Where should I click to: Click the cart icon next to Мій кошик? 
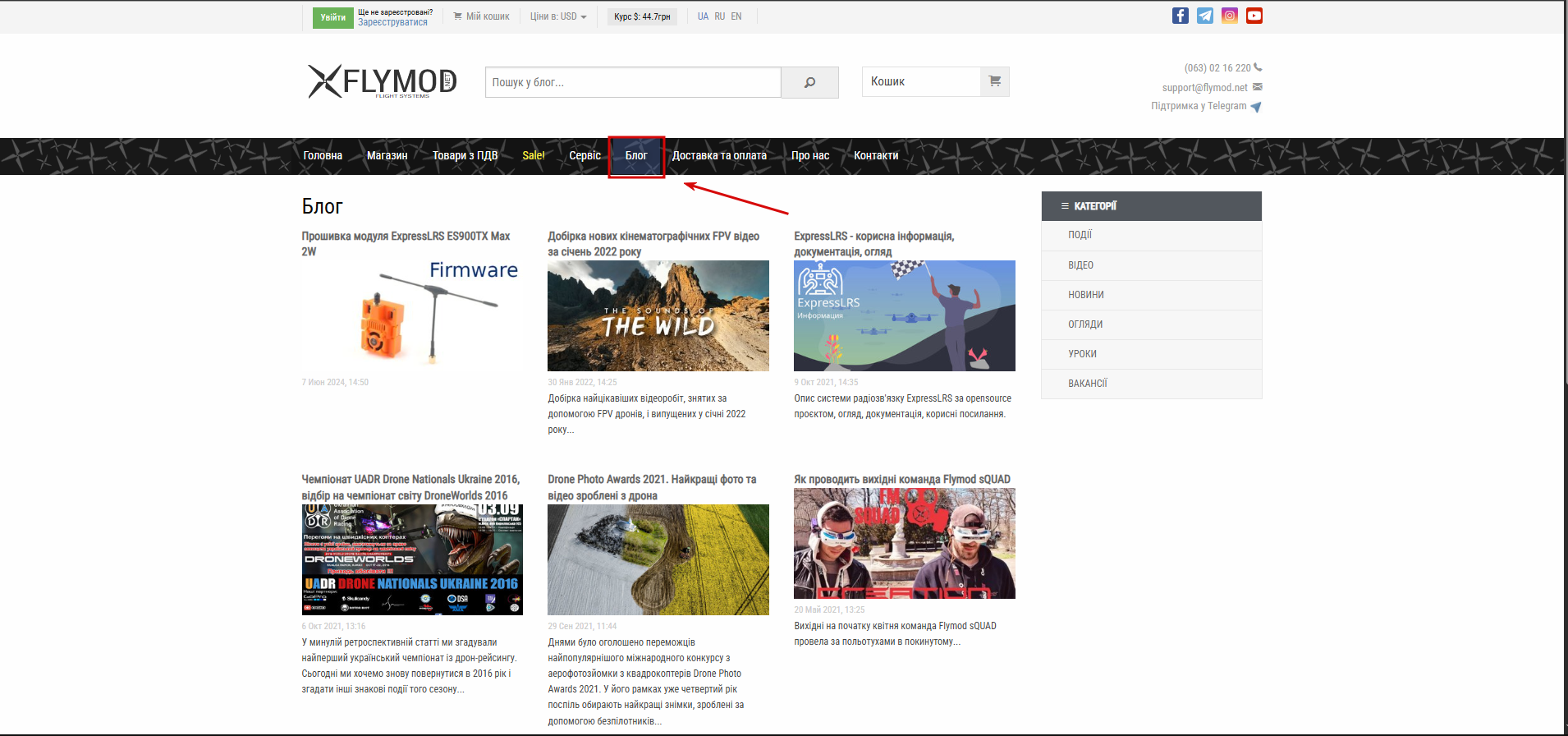point(458,16)
